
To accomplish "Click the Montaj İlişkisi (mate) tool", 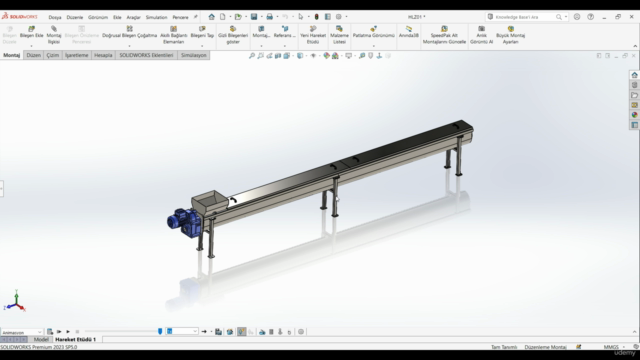I will (x=54, y=35).
